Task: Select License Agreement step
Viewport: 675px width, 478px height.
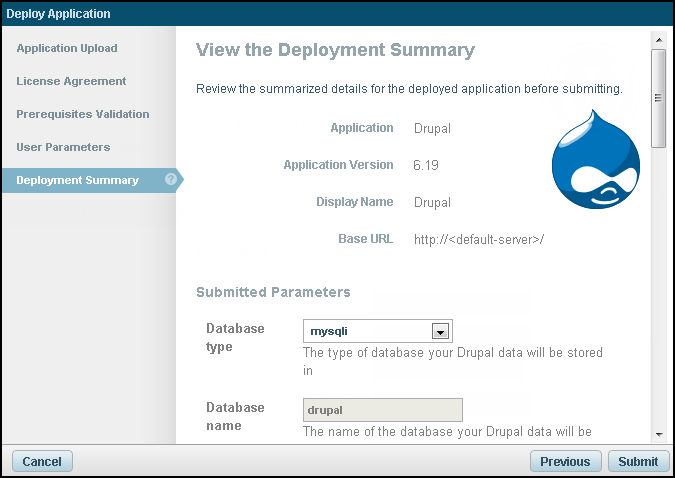Action: click(x=71, y=81)
